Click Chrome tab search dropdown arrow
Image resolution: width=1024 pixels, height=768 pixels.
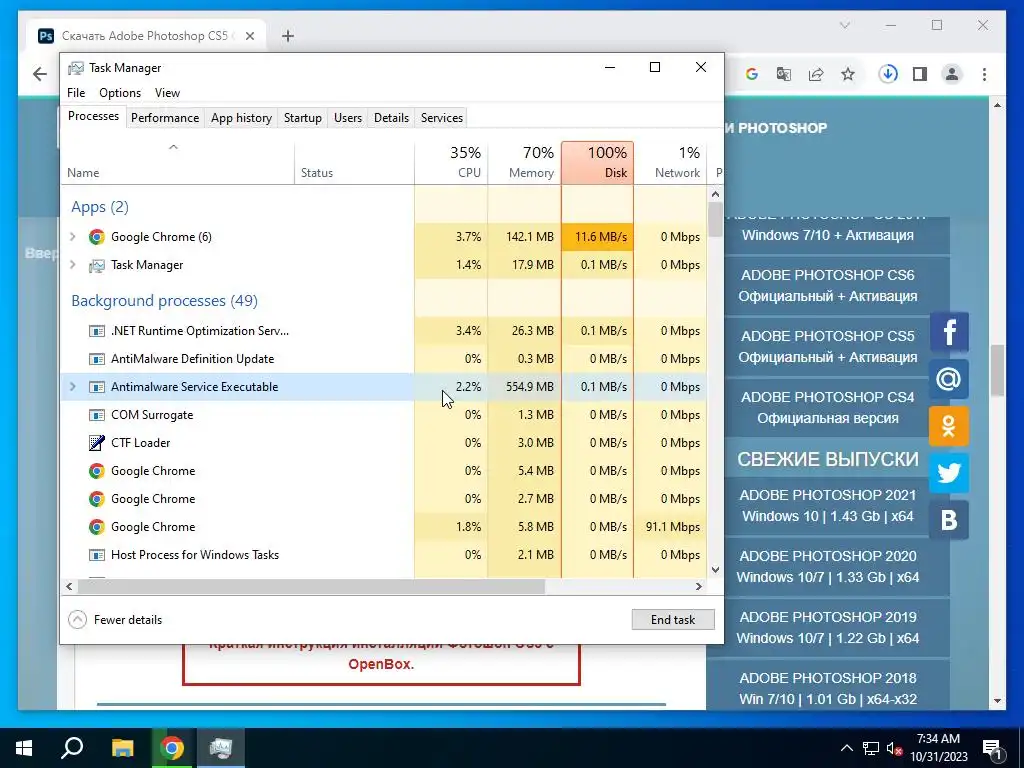[x=844, y=25]
